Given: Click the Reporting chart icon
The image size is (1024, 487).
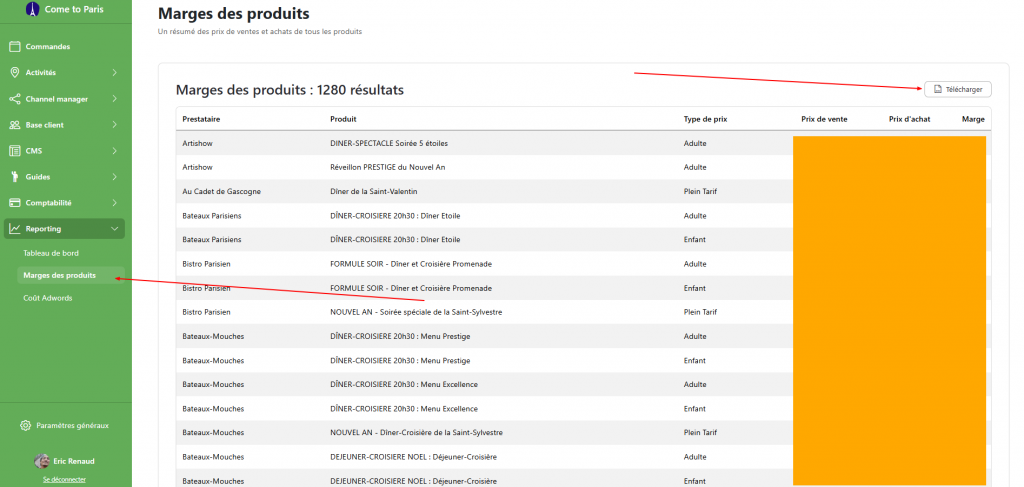Looking at the screenshot, I should tap(15, 229).
